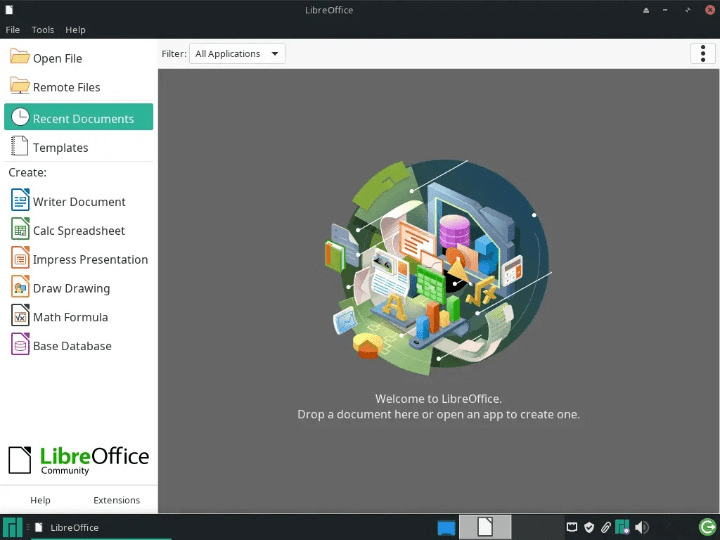Open the File menu

(x=12, y=30)
